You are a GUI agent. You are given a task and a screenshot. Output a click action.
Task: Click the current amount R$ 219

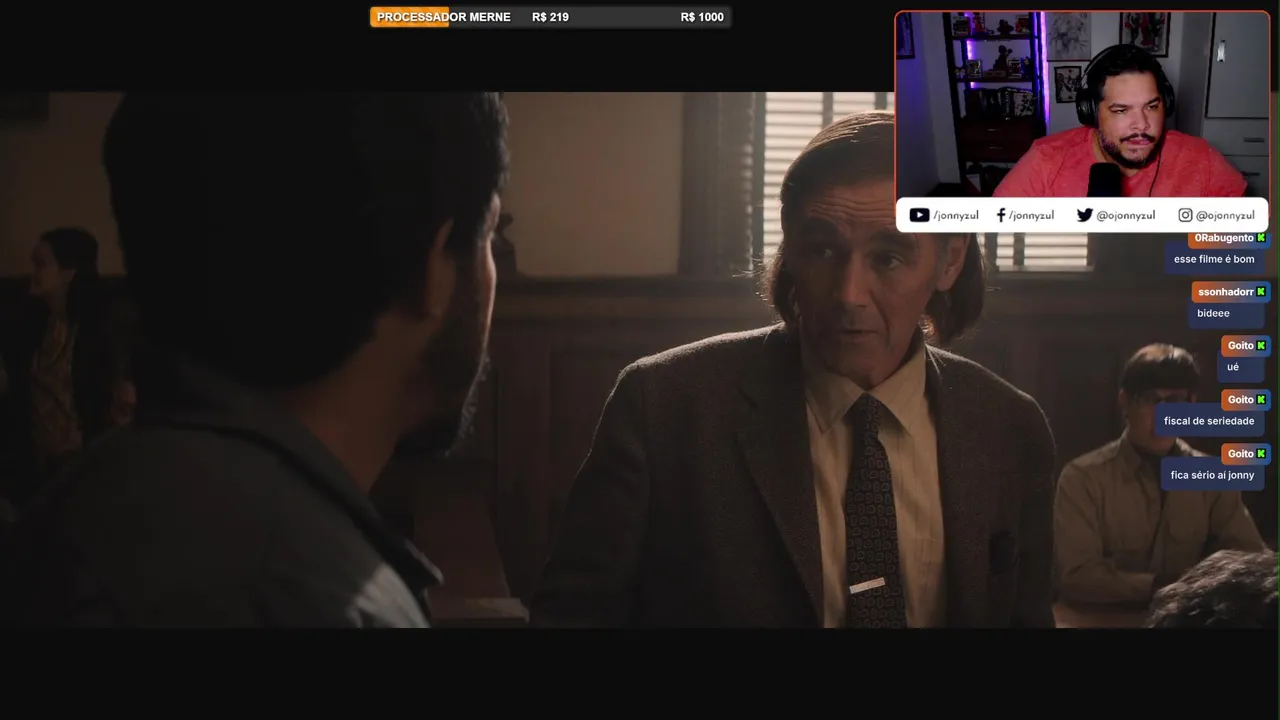click(550, 17)
